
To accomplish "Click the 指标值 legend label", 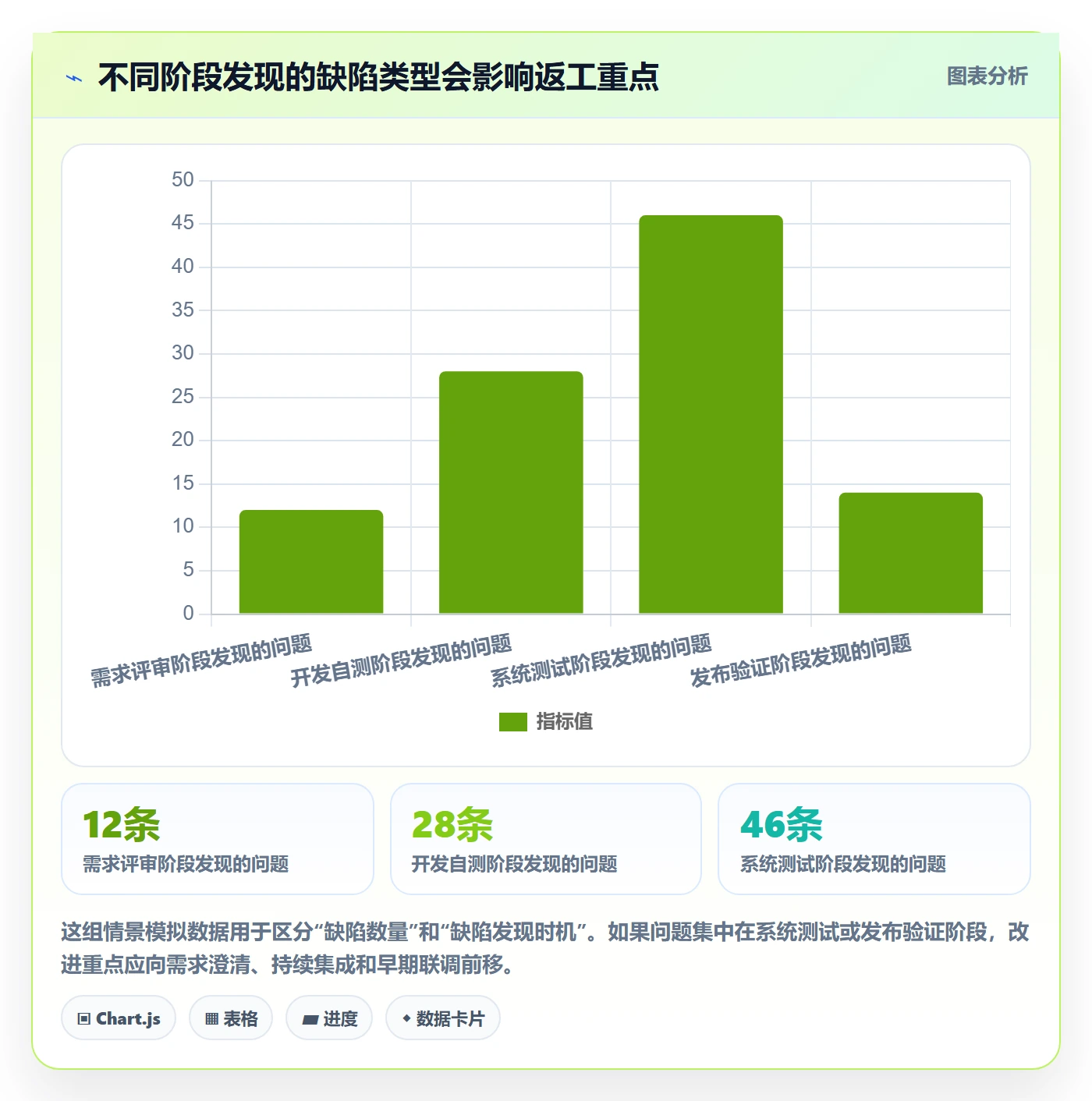I will (x=565, y=722).
